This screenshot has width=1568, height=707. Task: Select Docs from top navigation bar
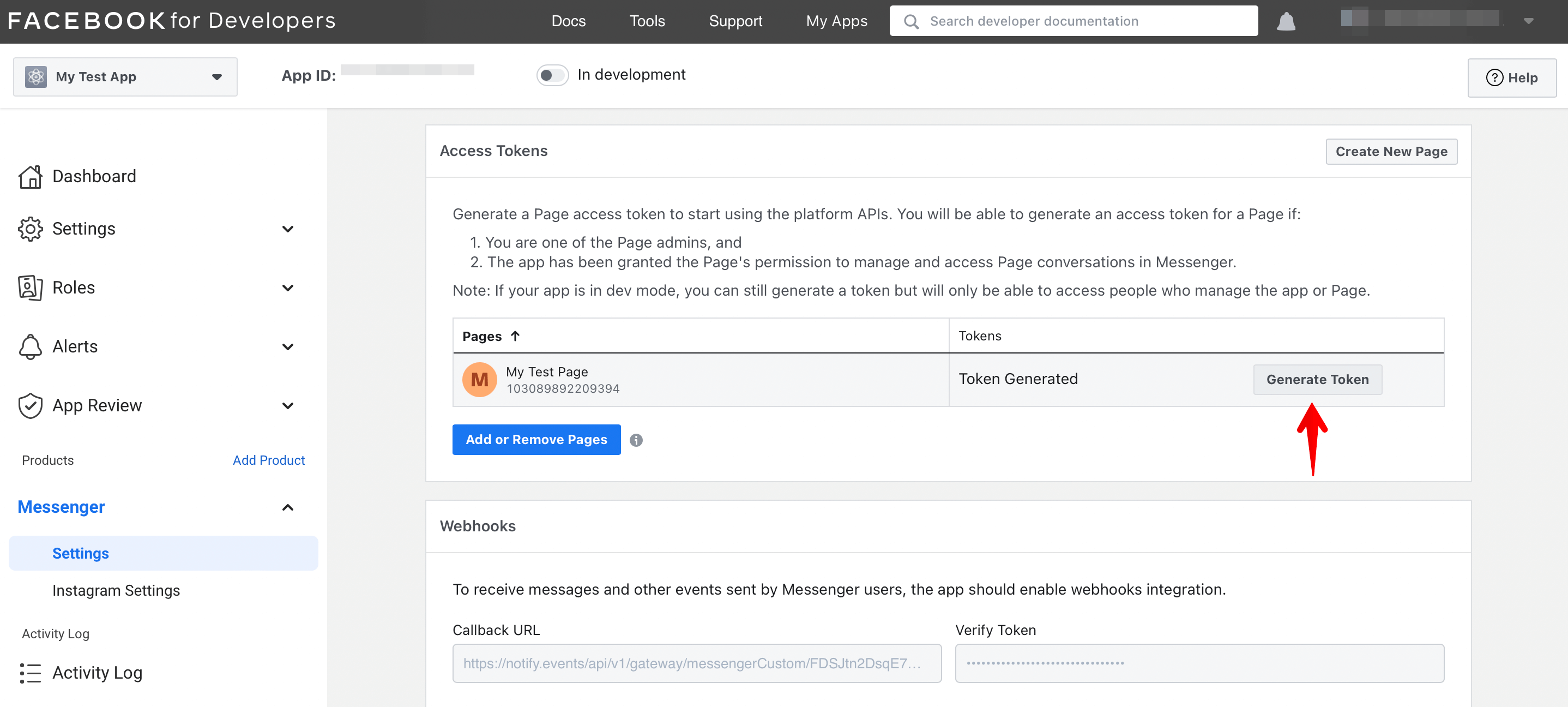pos(568,20)
